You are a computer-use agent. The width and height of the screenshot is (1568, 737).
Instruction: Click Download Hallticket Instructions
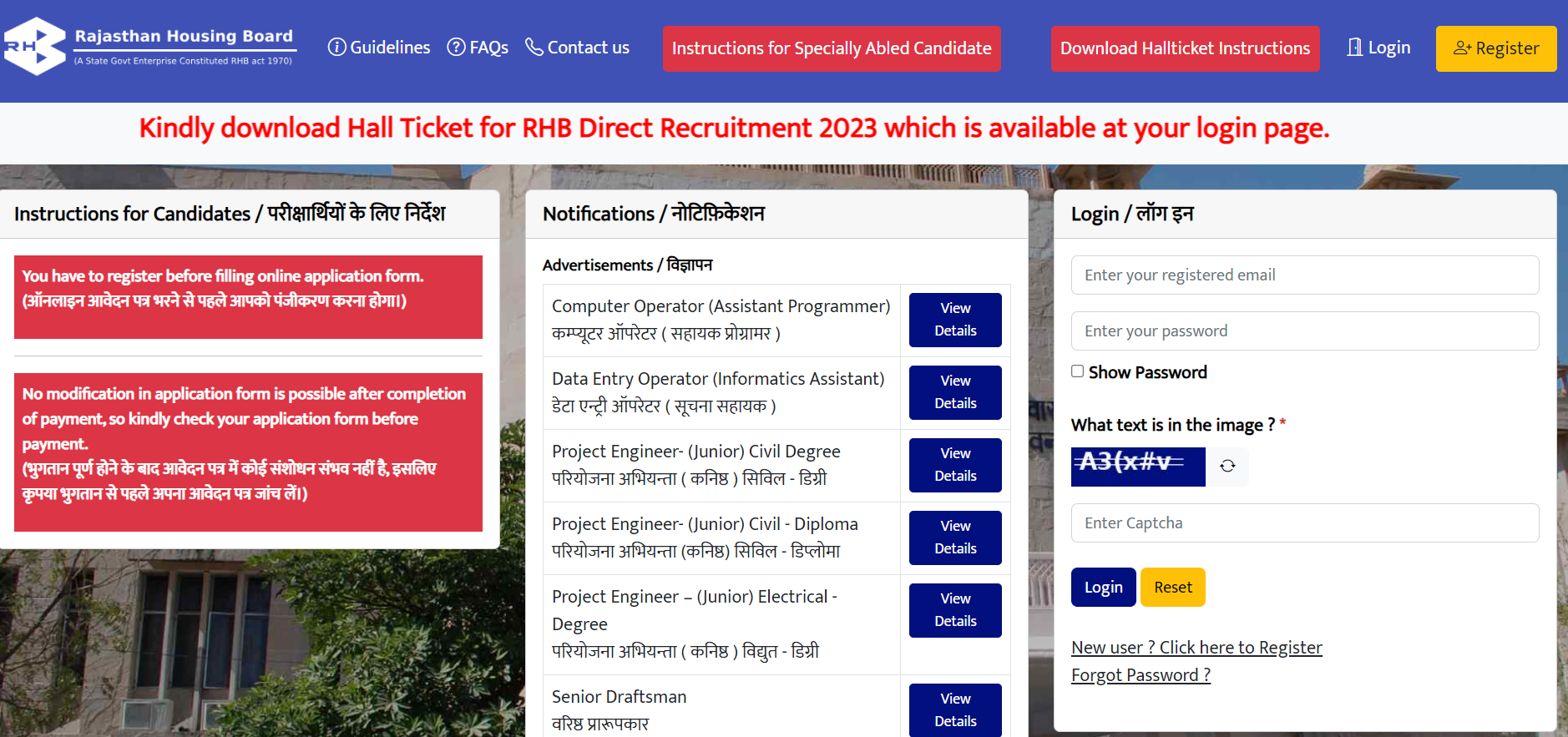point(1186,48)
